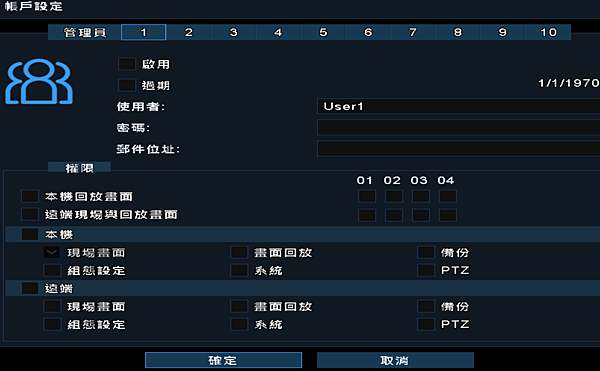Image resolution: width=600 pixels, height=371 pixels.
Task: Toggle 畫面回放 under 遠端
Action: point(239,306)
